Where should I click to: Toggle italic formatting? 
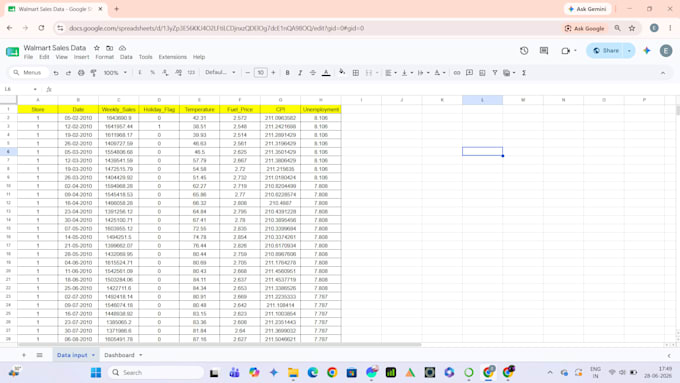(300, 73)
